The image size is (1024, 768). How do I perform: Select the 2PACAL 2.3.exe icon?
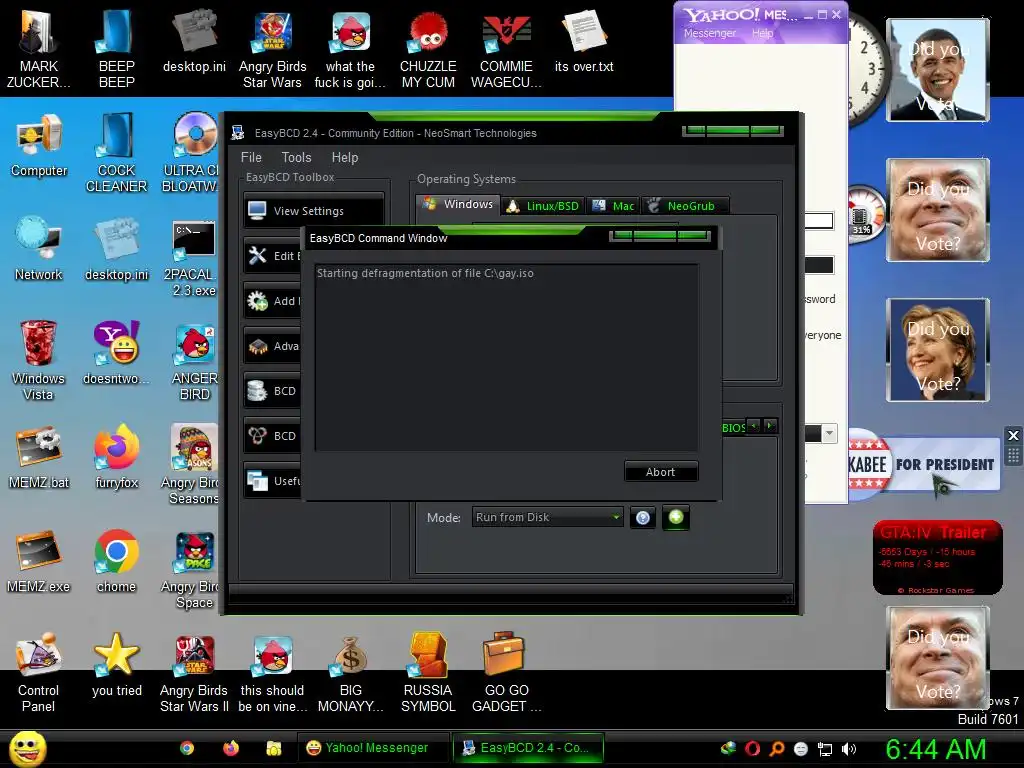[x=194, y=257]
